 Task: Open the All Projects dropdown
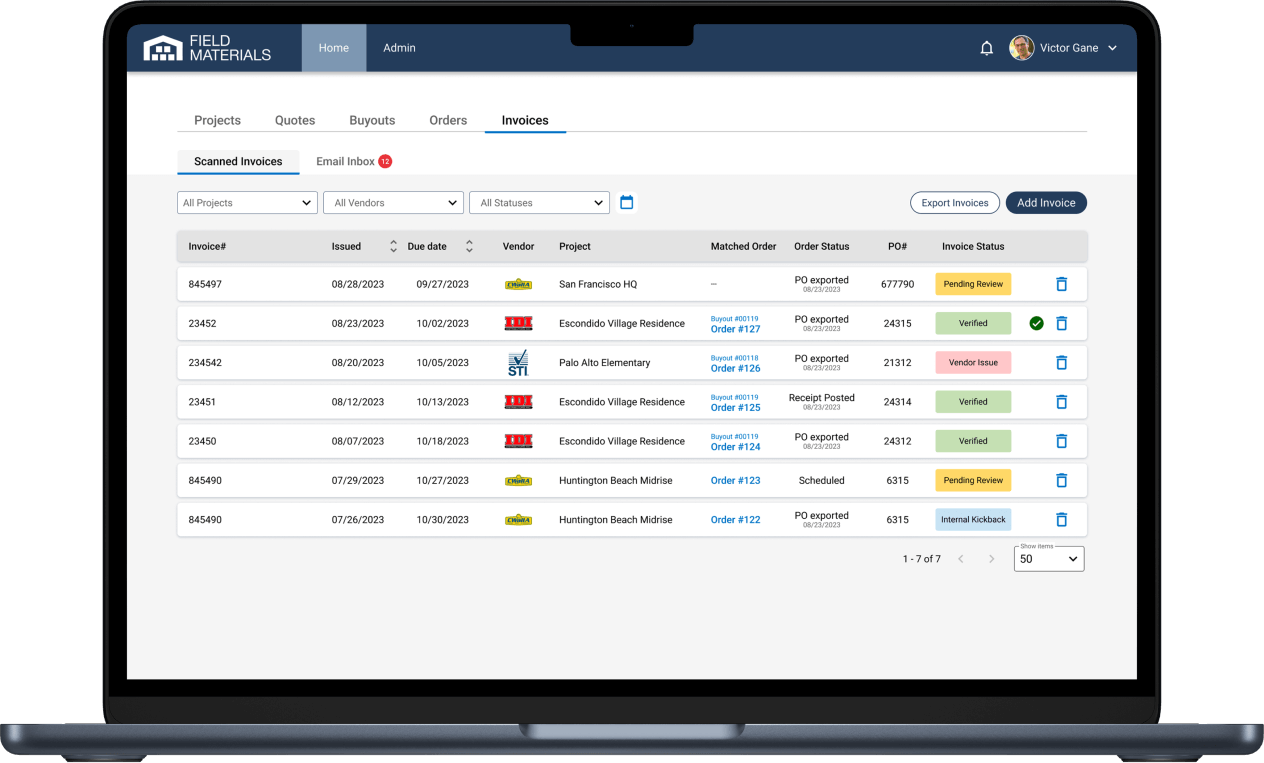coord(246,202)
